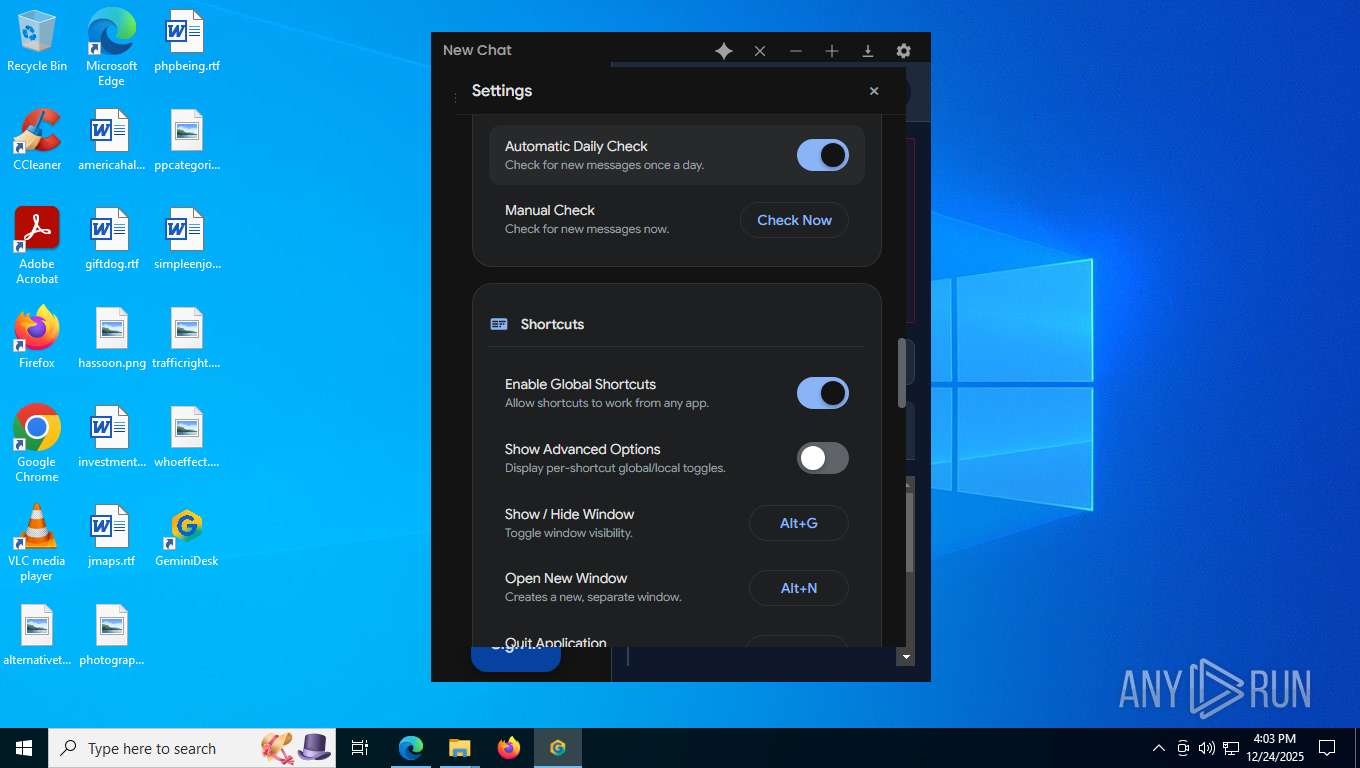Click the taskbar search box
This screenshot has width=1360, height=768.
[x=192, y=748]
